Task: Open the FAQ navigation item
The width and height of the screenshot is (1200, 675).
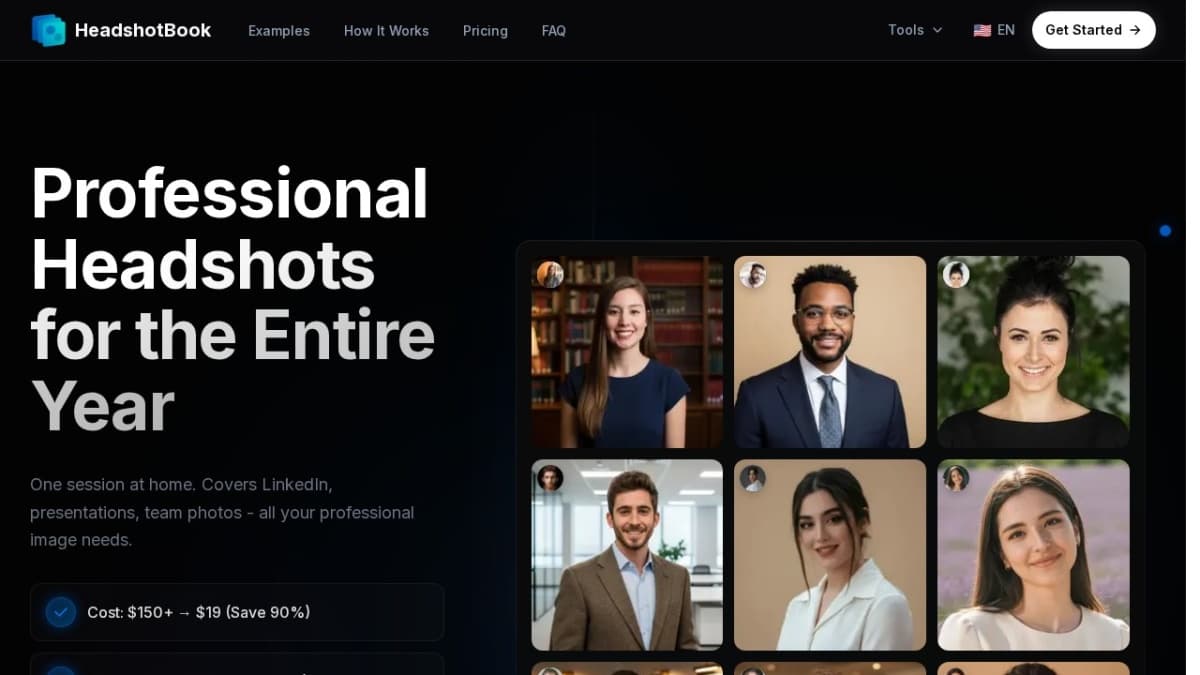Action: pos(553,31)
